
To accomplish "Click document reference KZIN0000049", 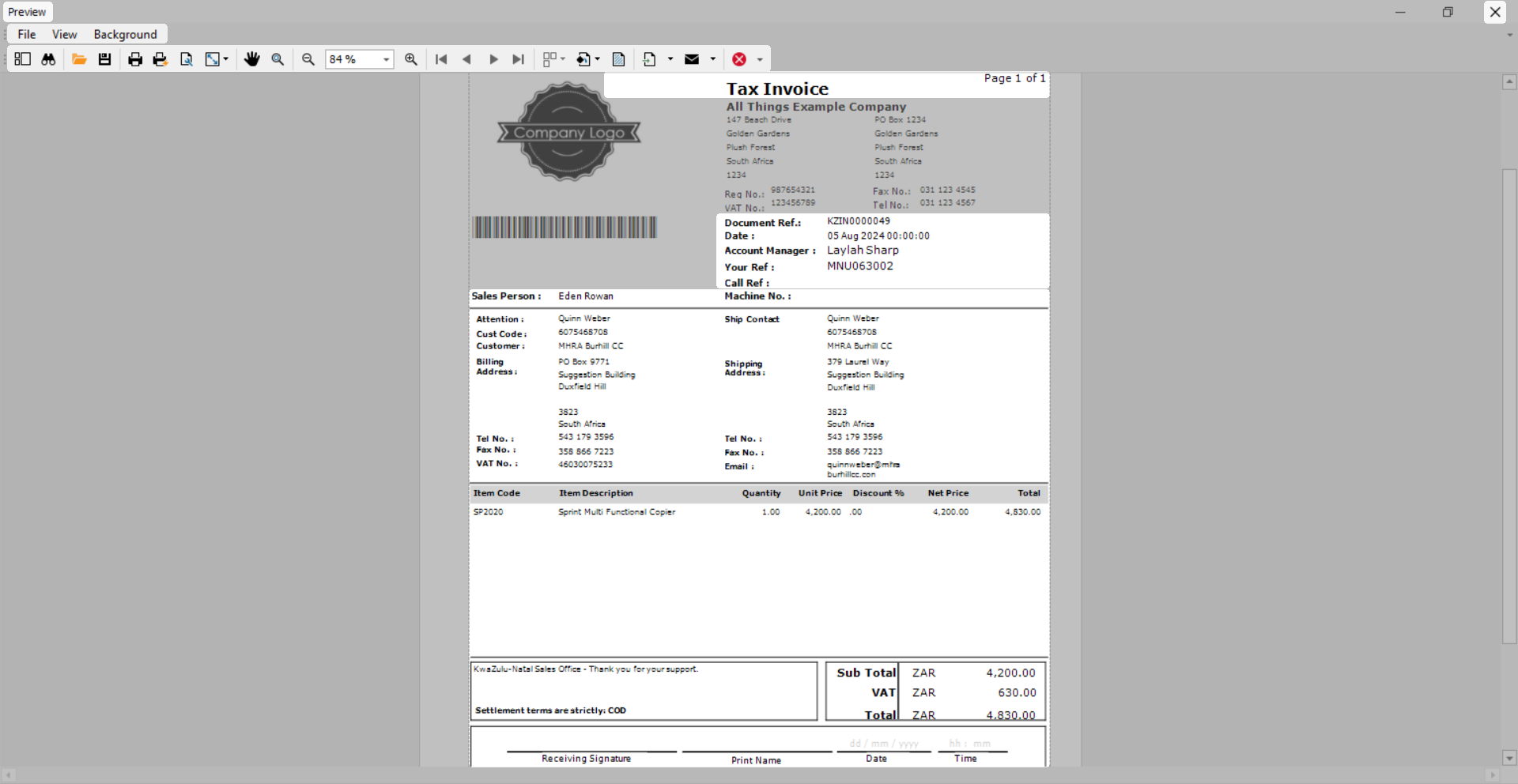I will (x=859, y=221).
